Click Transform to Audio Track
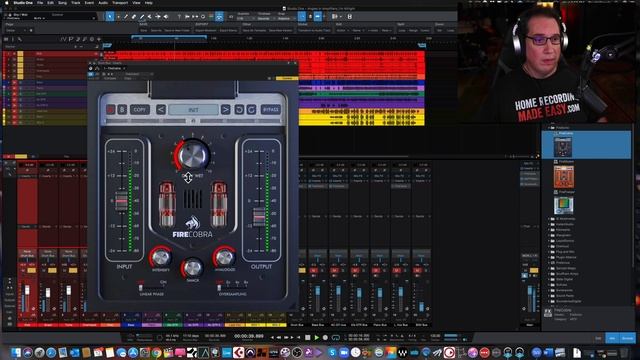640x360 pixels. (314, 30)
